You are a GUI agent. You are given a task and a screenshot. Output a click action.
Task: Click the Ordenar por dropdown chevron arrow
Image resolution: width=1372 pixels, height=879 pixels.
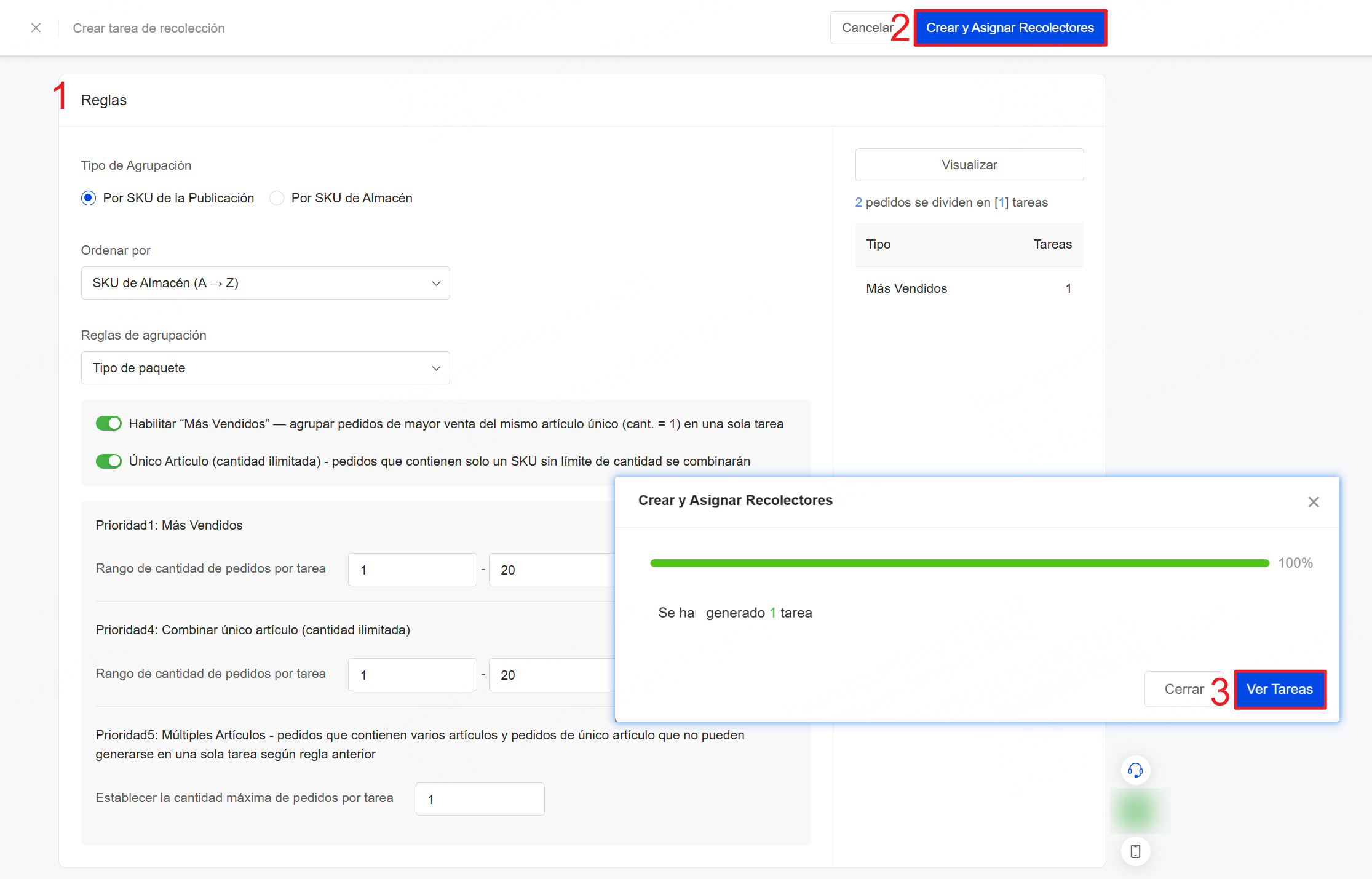[x=436, y=284]
